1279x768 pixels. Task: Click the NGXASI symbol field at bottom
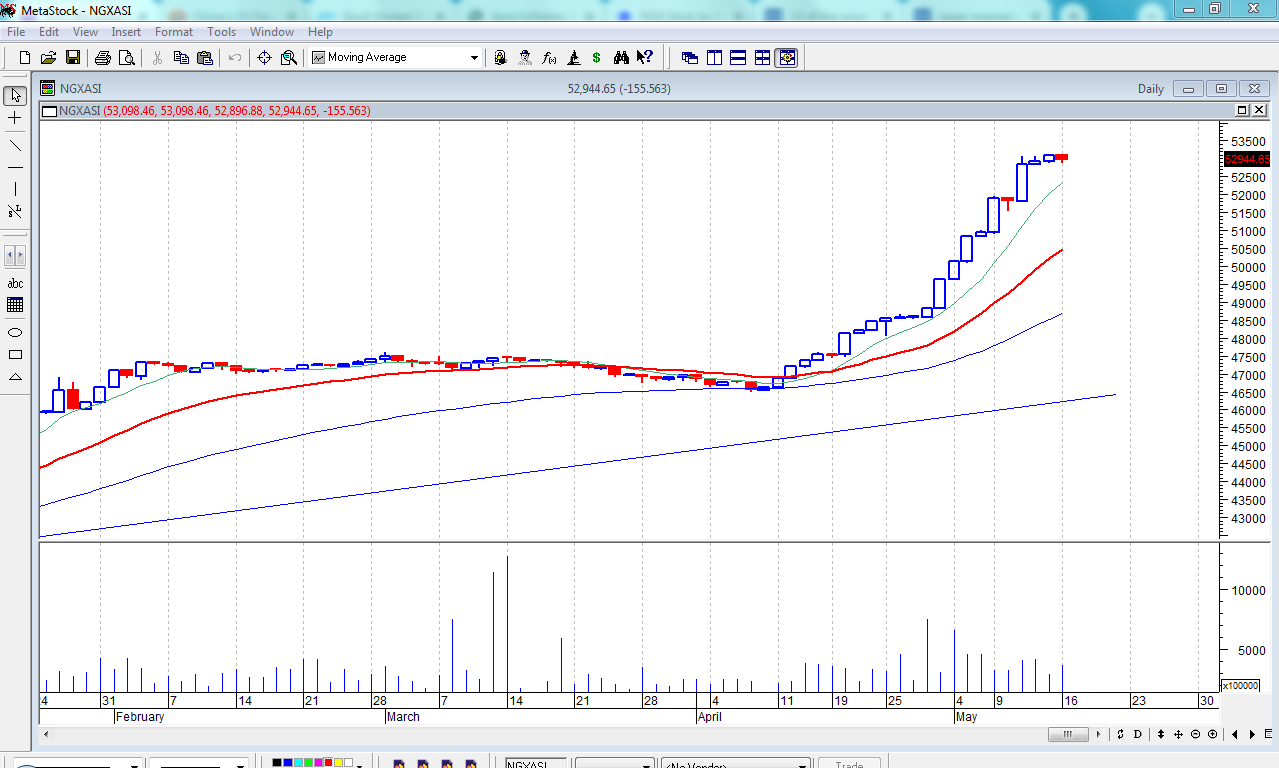pos(535,765)
